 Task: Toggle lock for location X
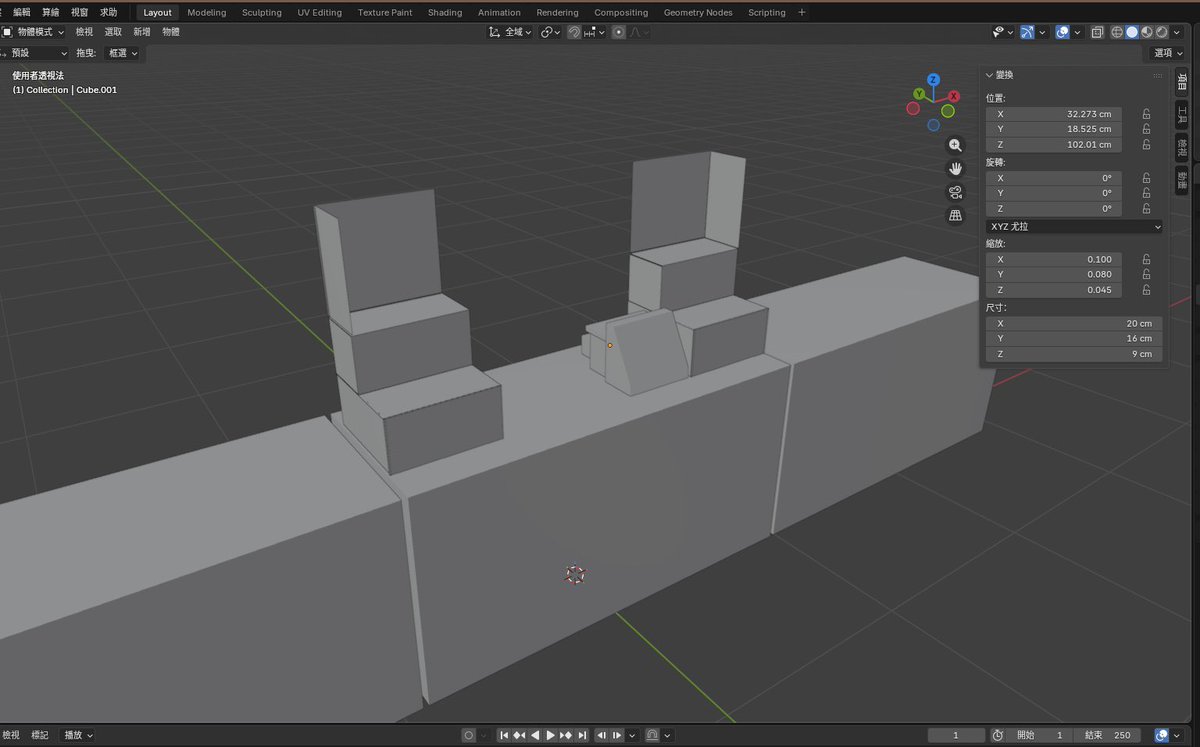(x=1146, y=114)
